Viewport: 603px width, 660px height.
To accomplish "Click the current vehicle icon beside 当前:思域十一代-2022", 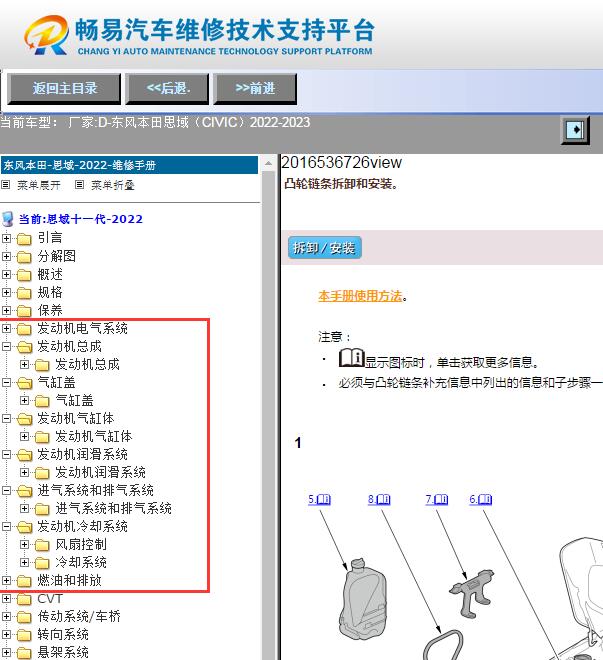I will click(8, 219).
